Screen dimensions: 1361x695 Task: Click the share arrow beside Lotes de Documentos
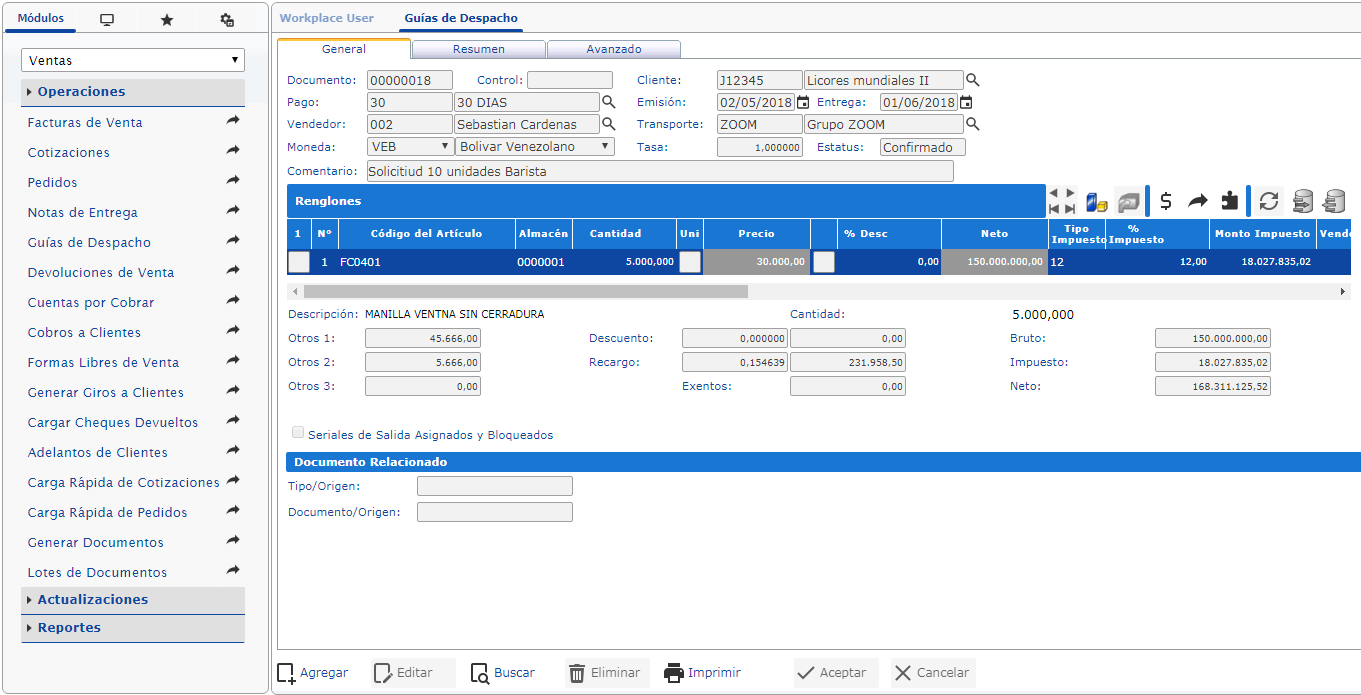point(233,571)
